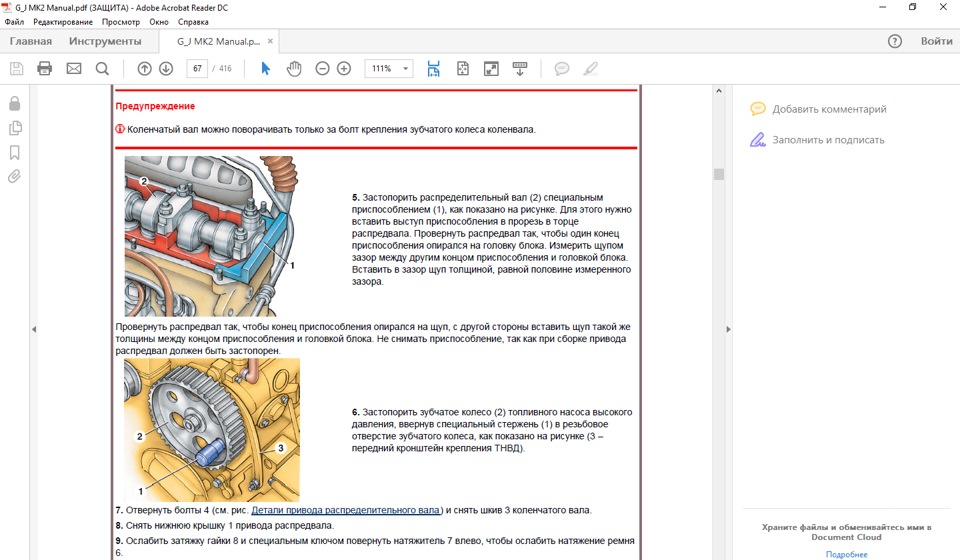Go to previous page arrow

click(144, 69)
